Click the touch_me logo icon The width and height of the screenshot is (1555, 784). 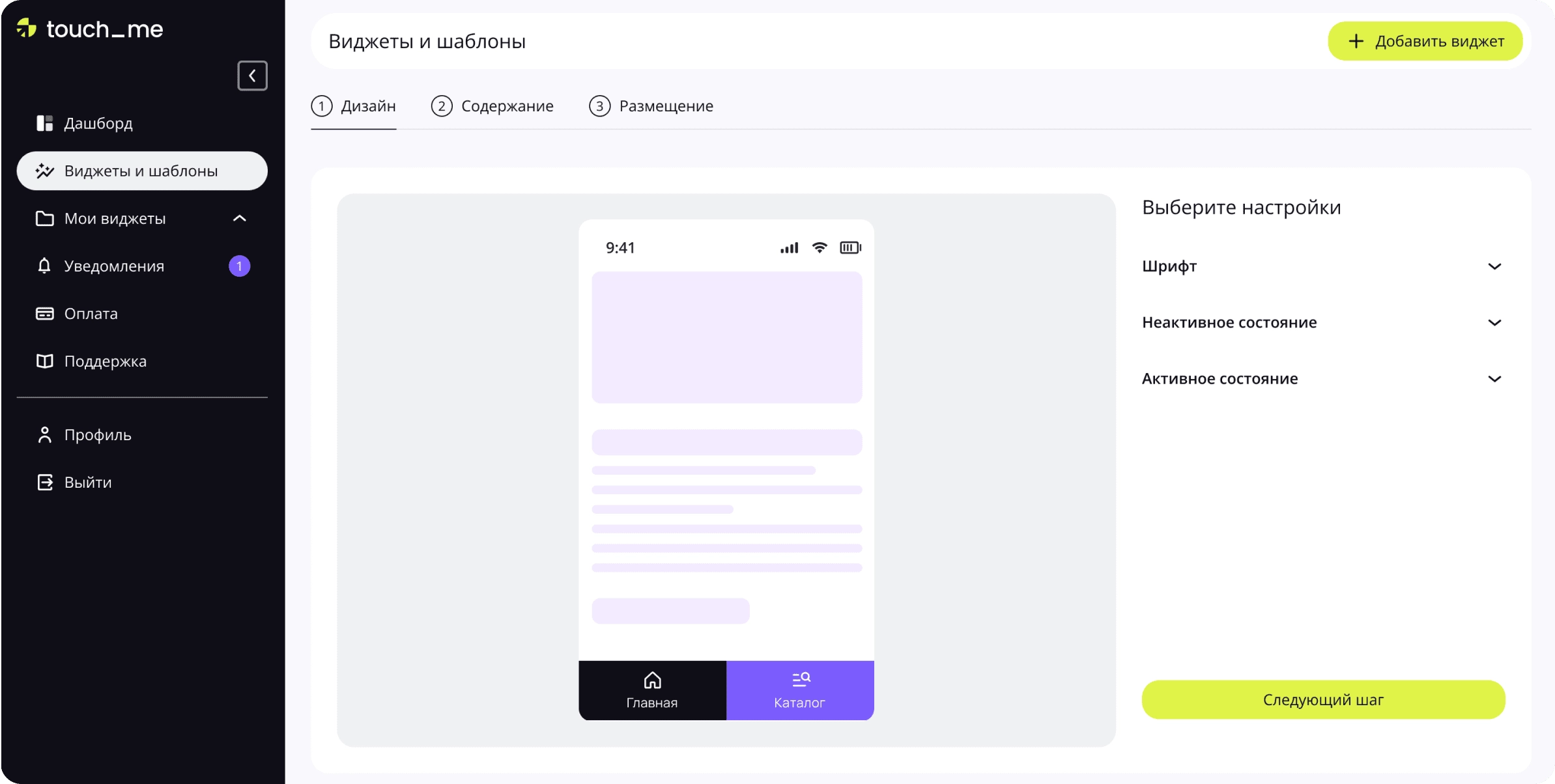pos(27,29)
